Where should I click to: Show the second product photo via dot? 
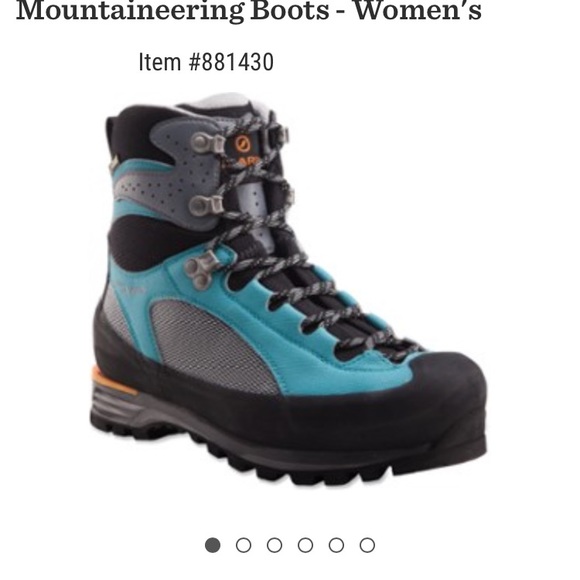[x=243, y=545]
